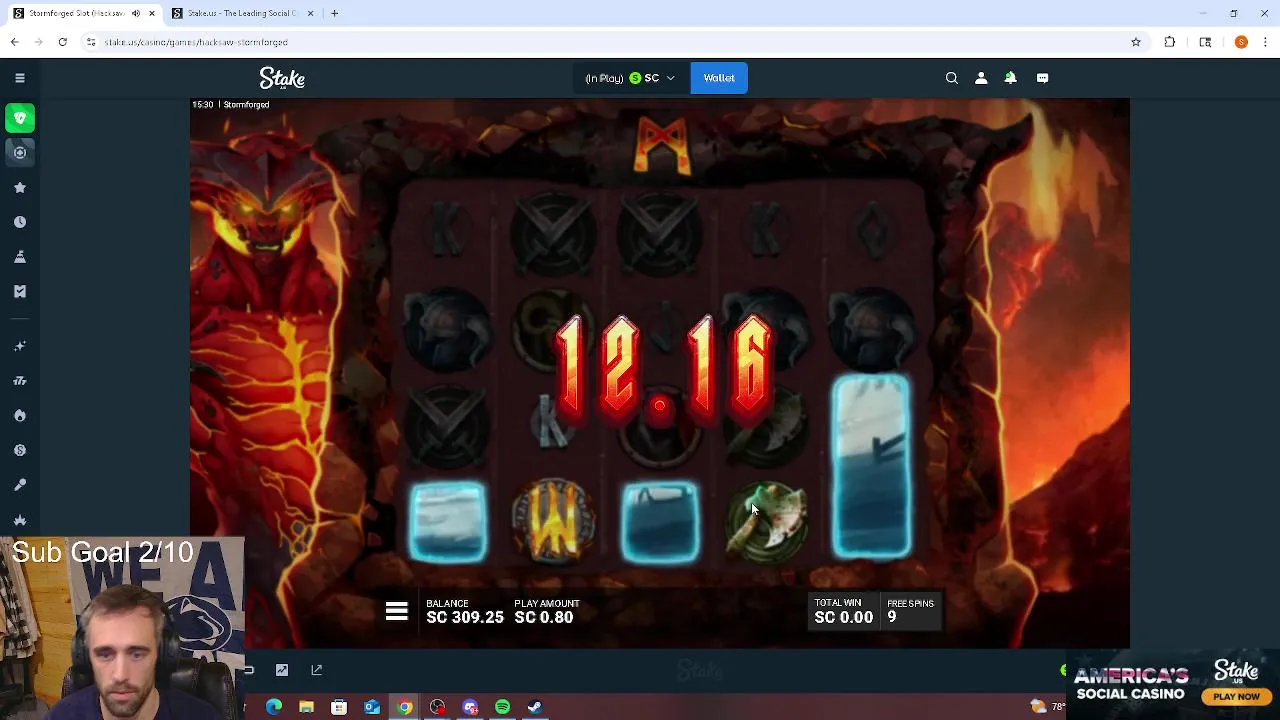This screenshot has width=1280, height=720.
Task: Click the Balance SC 309.25 value
Action: pyautogui.click(x=465, y=617)
